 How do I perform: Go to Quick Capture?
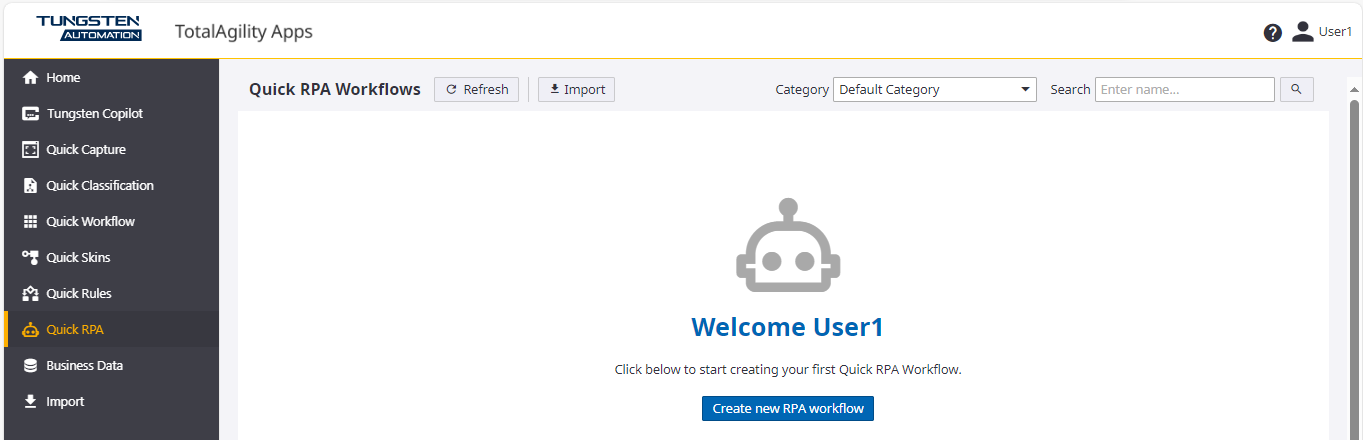click(x=111, y=150)
